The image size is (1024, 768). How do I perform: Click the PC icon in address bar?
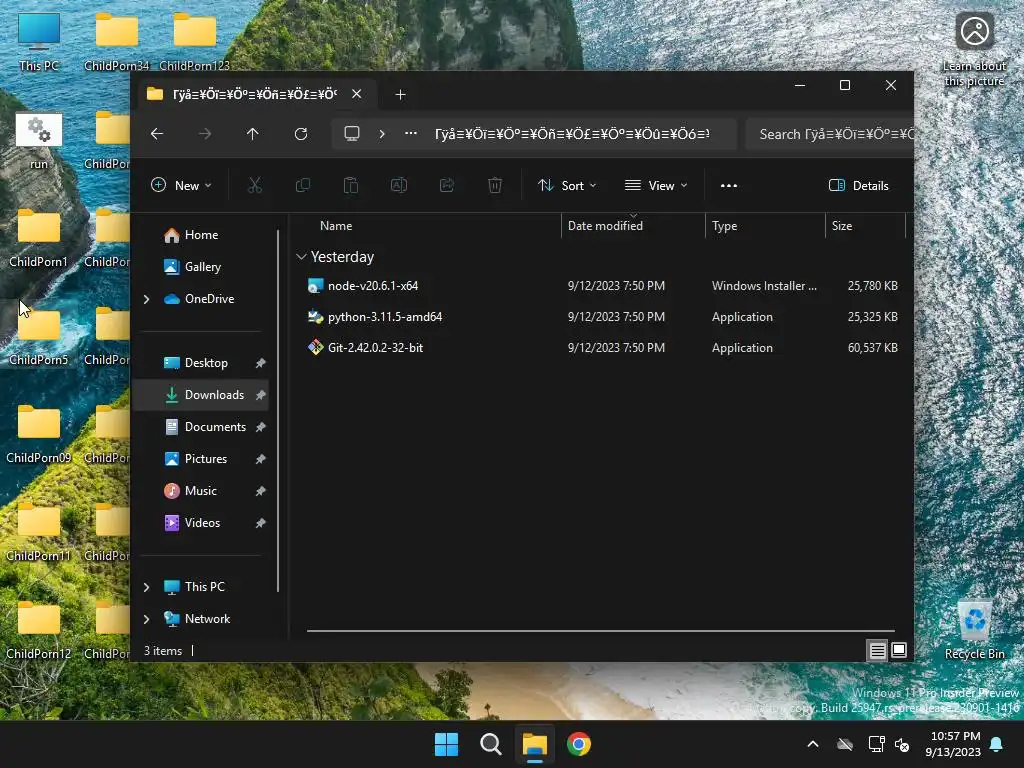pos(352,134)
